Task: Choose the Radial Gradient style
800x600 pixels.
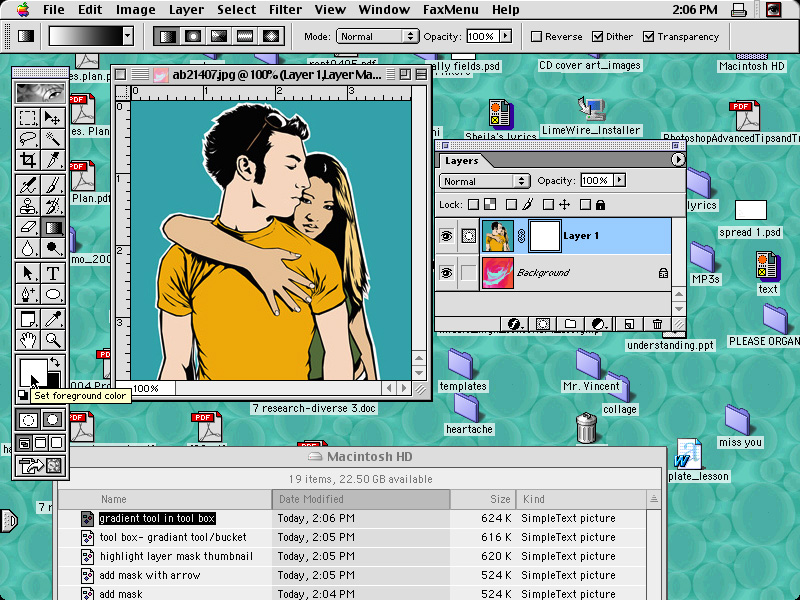Action: point(193,36)
